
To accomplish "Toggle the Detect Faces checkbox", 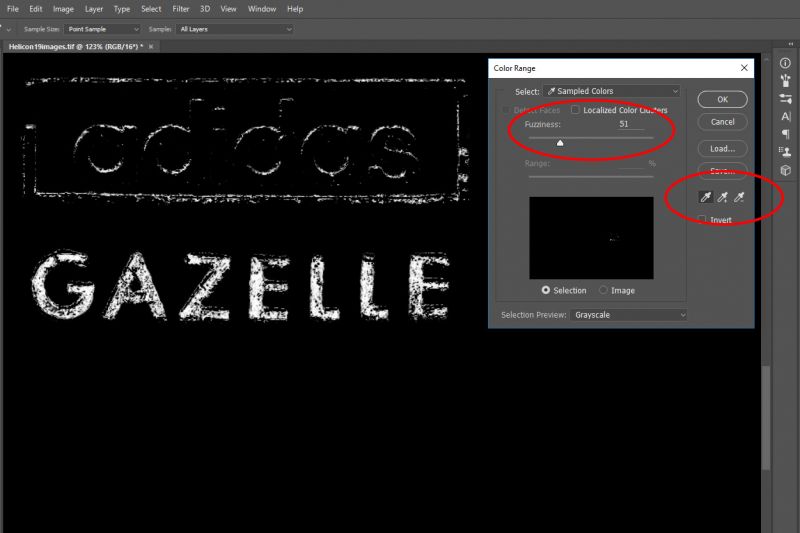I will click(506, 110).
